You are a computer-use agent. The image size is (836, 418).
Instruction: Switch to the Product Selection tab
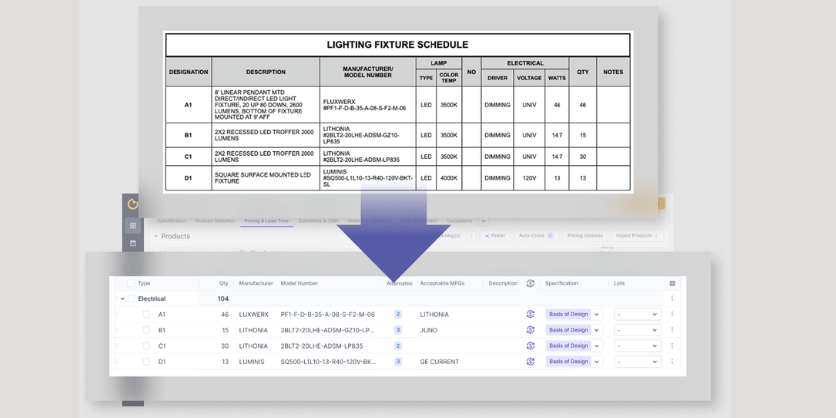pyautogui.click(x=215, y=221)
